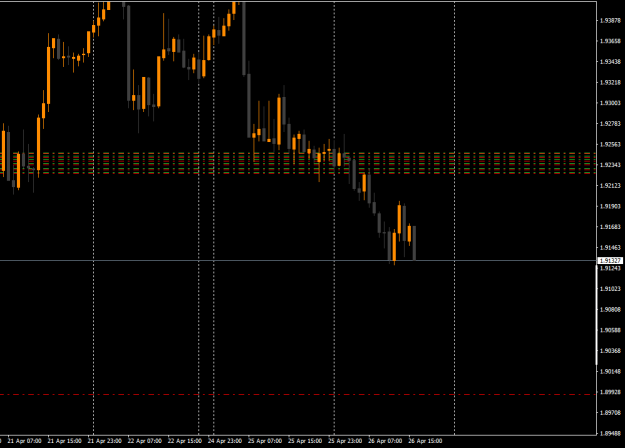Click the 1.89488 price axis label
The image size is (625, 448).
click(610, 434)
